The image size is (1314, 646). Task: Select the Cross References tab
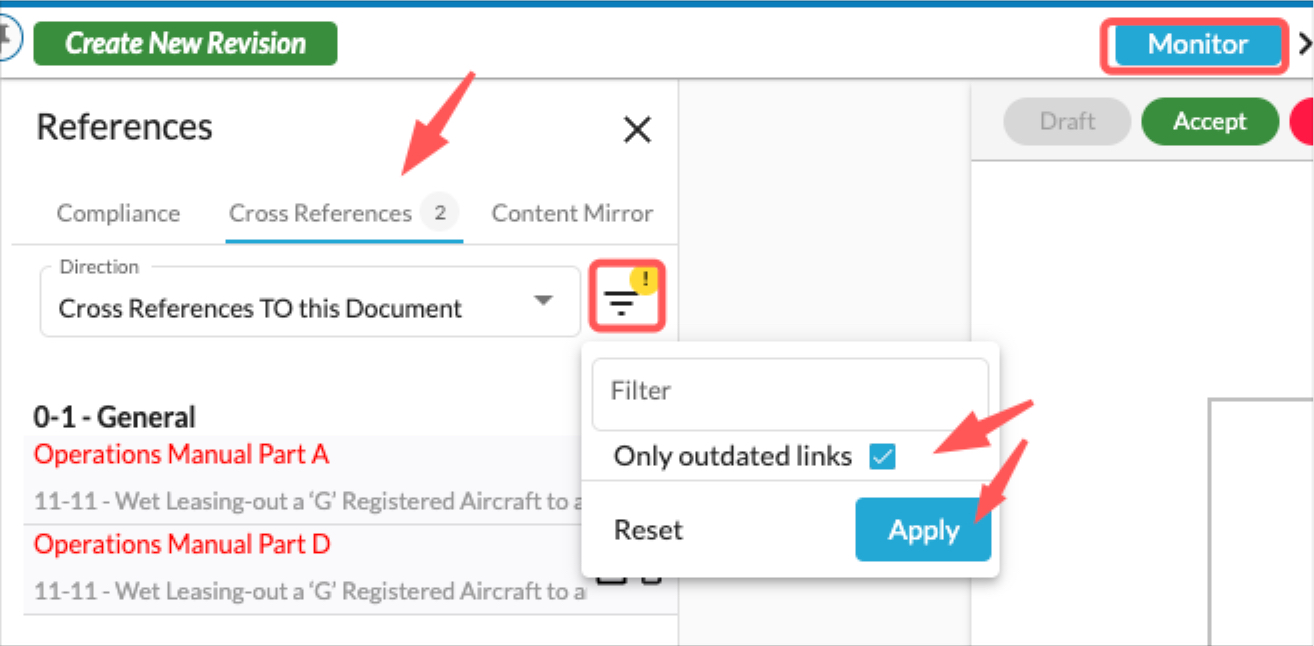coord(320,213)
